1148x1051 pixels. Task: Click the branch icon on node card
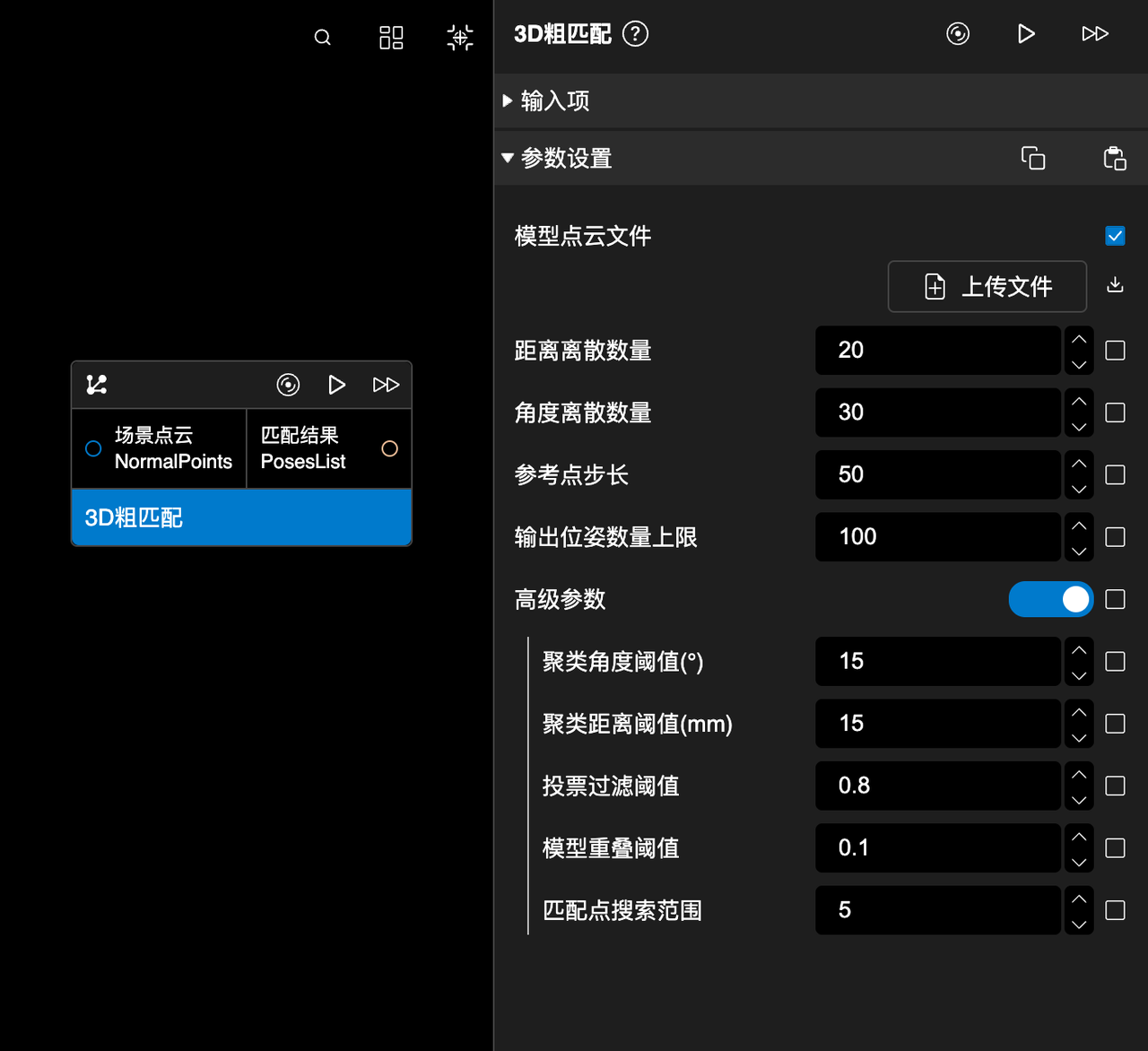[97, 385]
